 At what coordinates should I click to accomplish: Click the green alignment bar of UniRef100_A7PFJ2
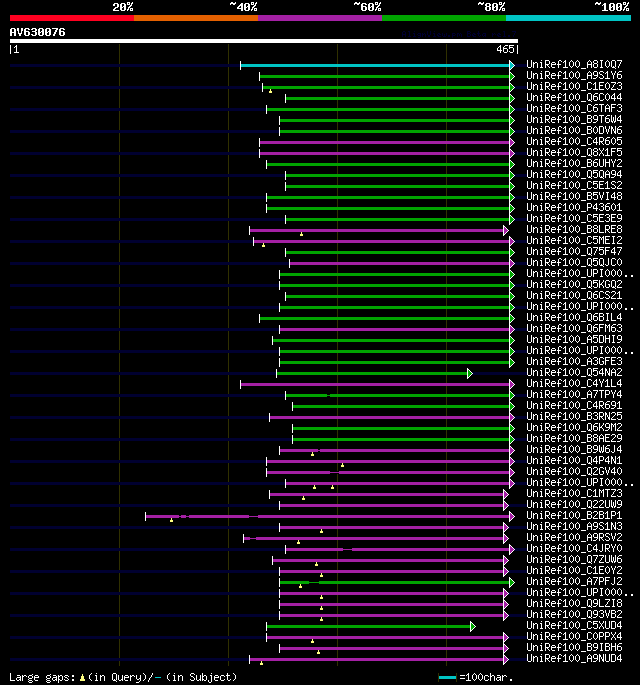(394, 582)
